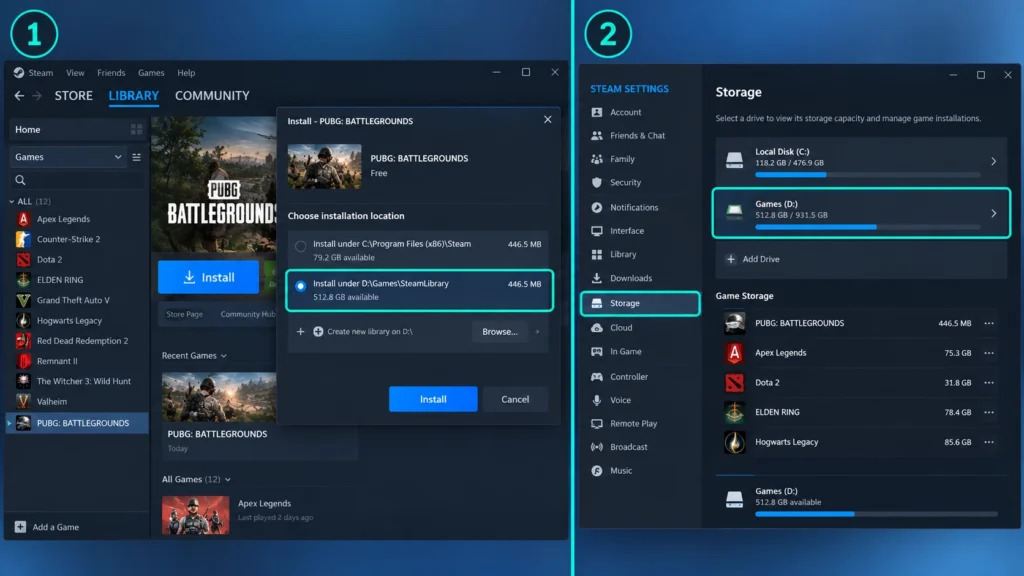Click Home in the library sidebar
Screen dimensions: 1024x576
point(27,129)
